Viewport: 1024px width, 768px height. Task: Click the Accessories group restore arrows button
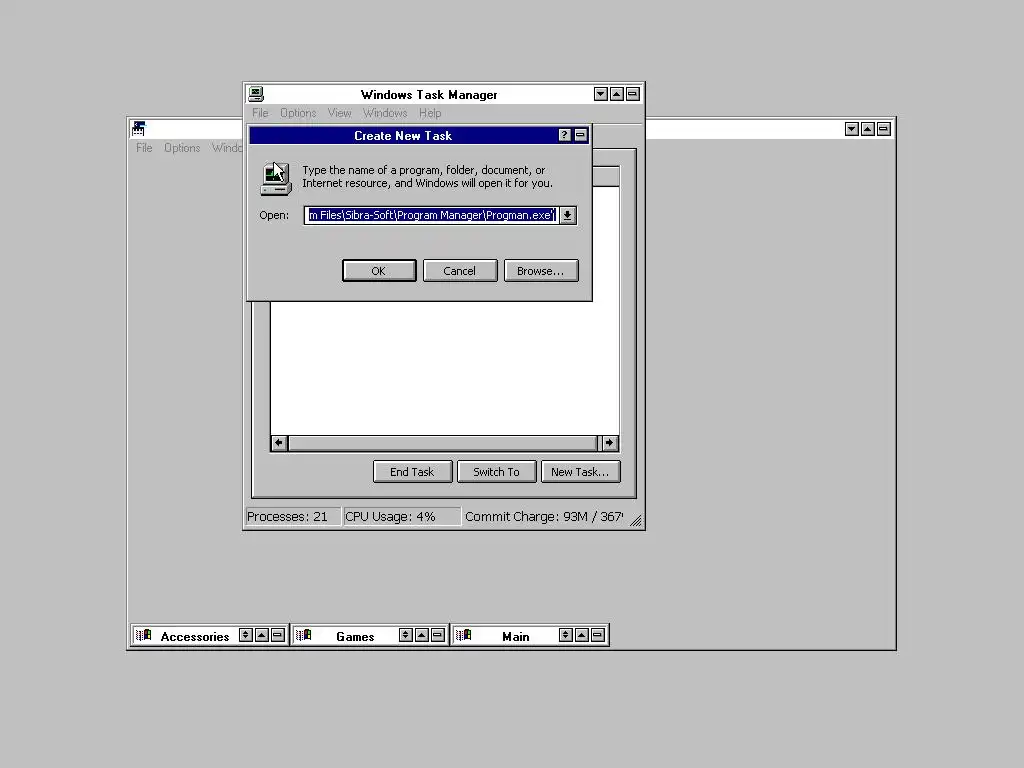pyautogui.click(x=246, y=635)
